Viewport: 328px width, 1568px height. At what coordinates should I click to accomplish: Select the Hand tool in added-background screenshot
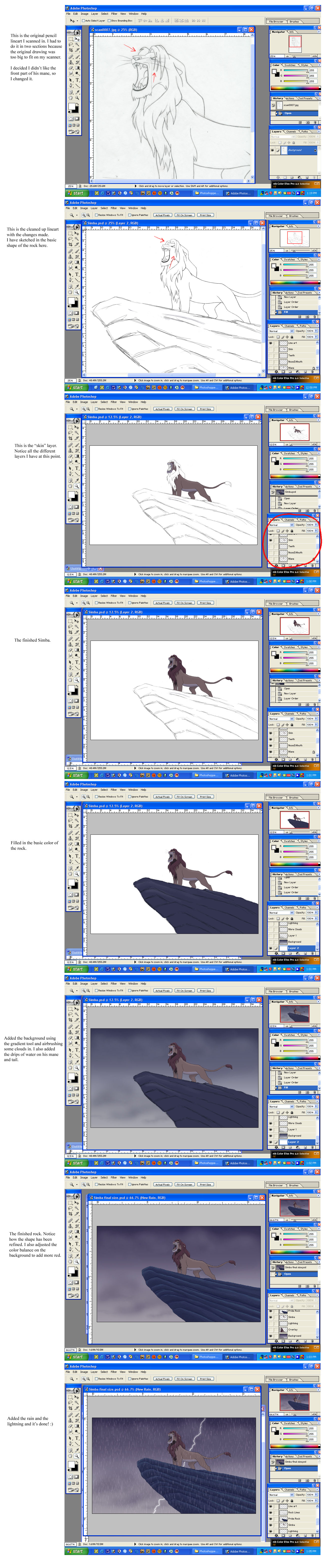[x=70, y=1068]
